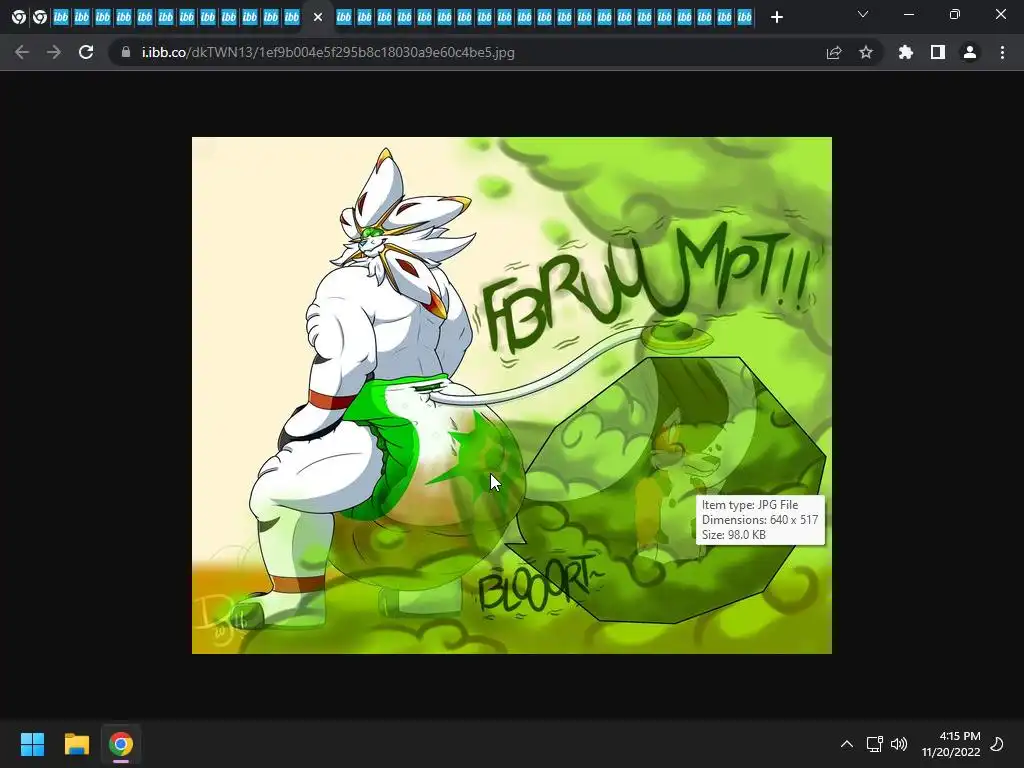Show hidden system tray icons
The height and width of the screenshot is (768, 1024).
pyautogui.click(x=847, y=744)
